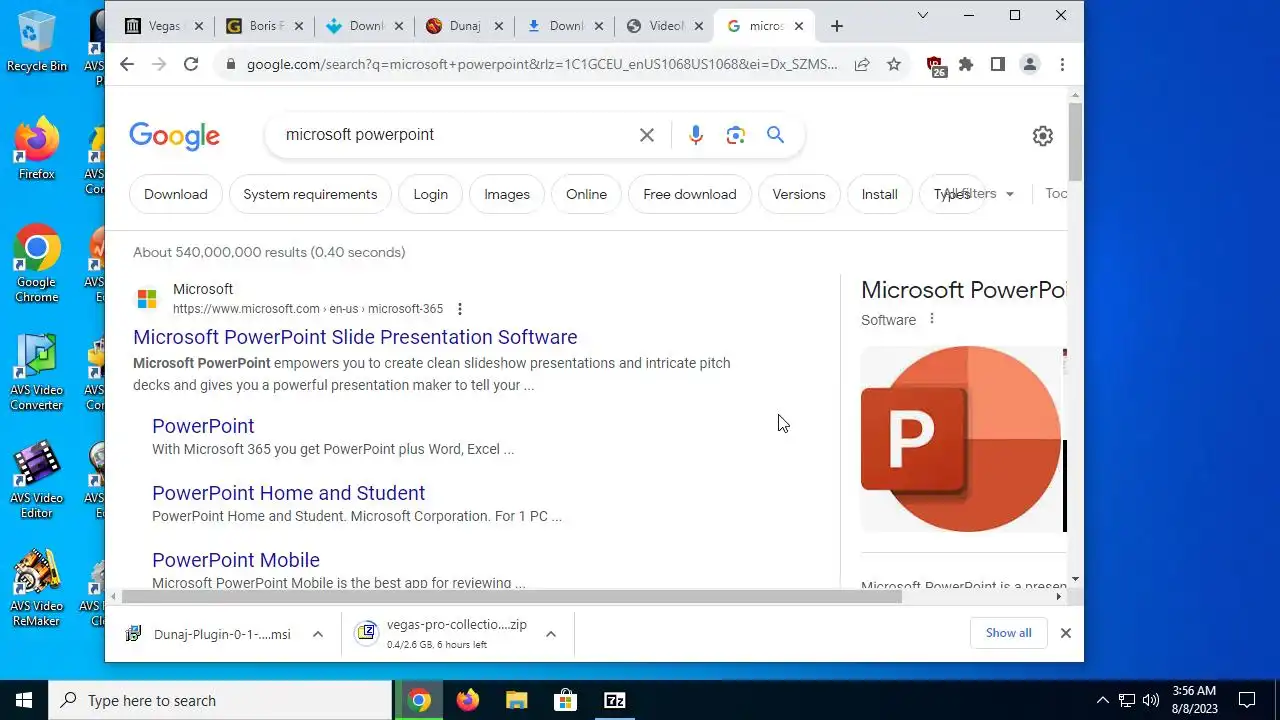This screenshot has height=720, width=1280.
Task: Click the Chrome forward arrow button
Action: 159,64
